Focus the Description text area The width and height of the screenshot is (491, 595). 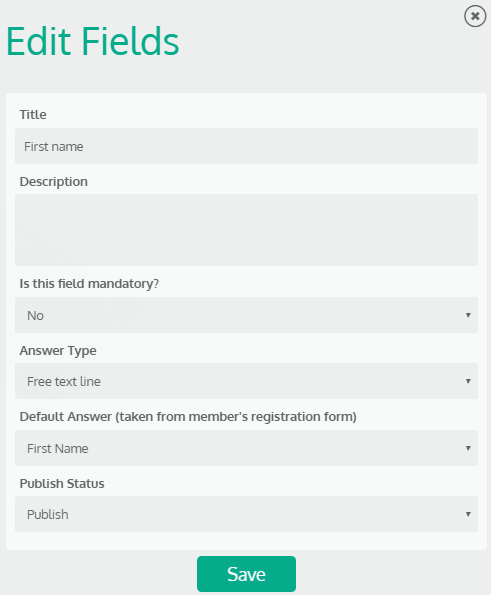click(x=246, y=230)
